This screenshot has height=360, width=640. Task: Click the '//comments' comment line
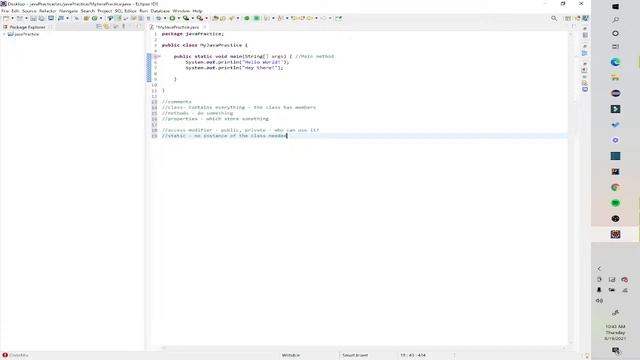[x=176, y=102]
